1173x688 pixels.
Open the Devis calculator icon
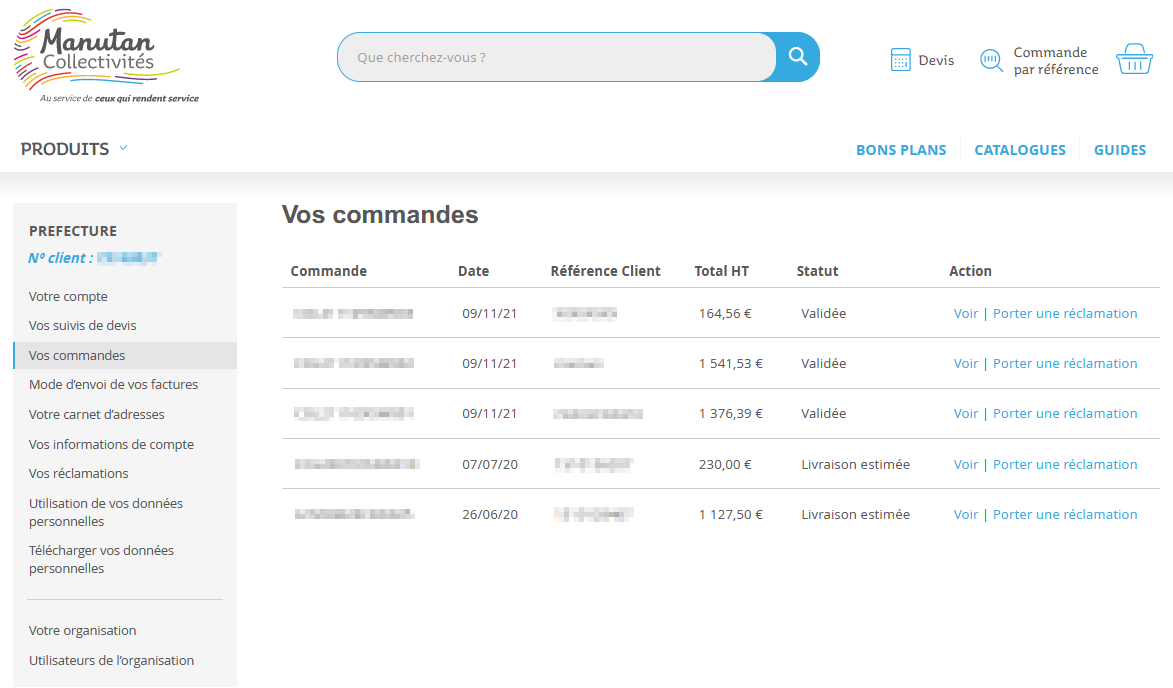click(901, 59)
